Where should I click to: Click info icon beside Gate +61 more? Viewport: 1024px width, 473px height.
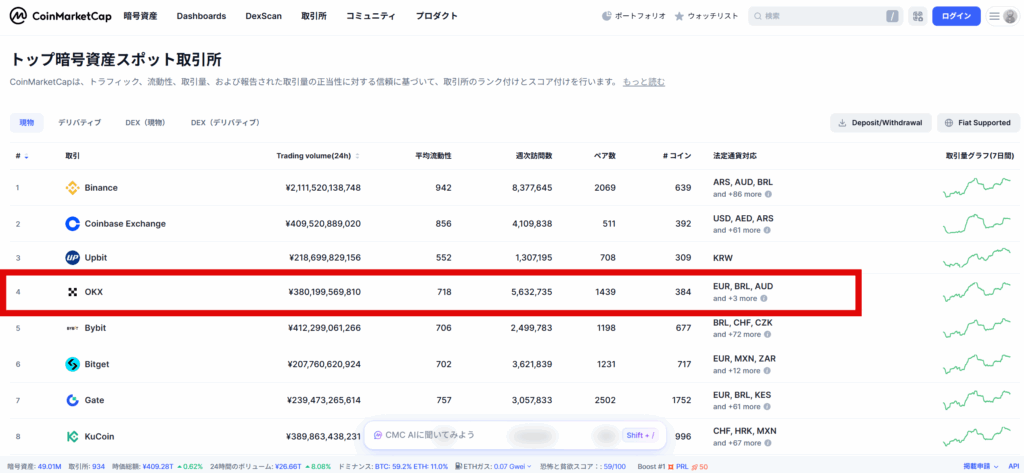pyautogui.click(x=767, y=406)
